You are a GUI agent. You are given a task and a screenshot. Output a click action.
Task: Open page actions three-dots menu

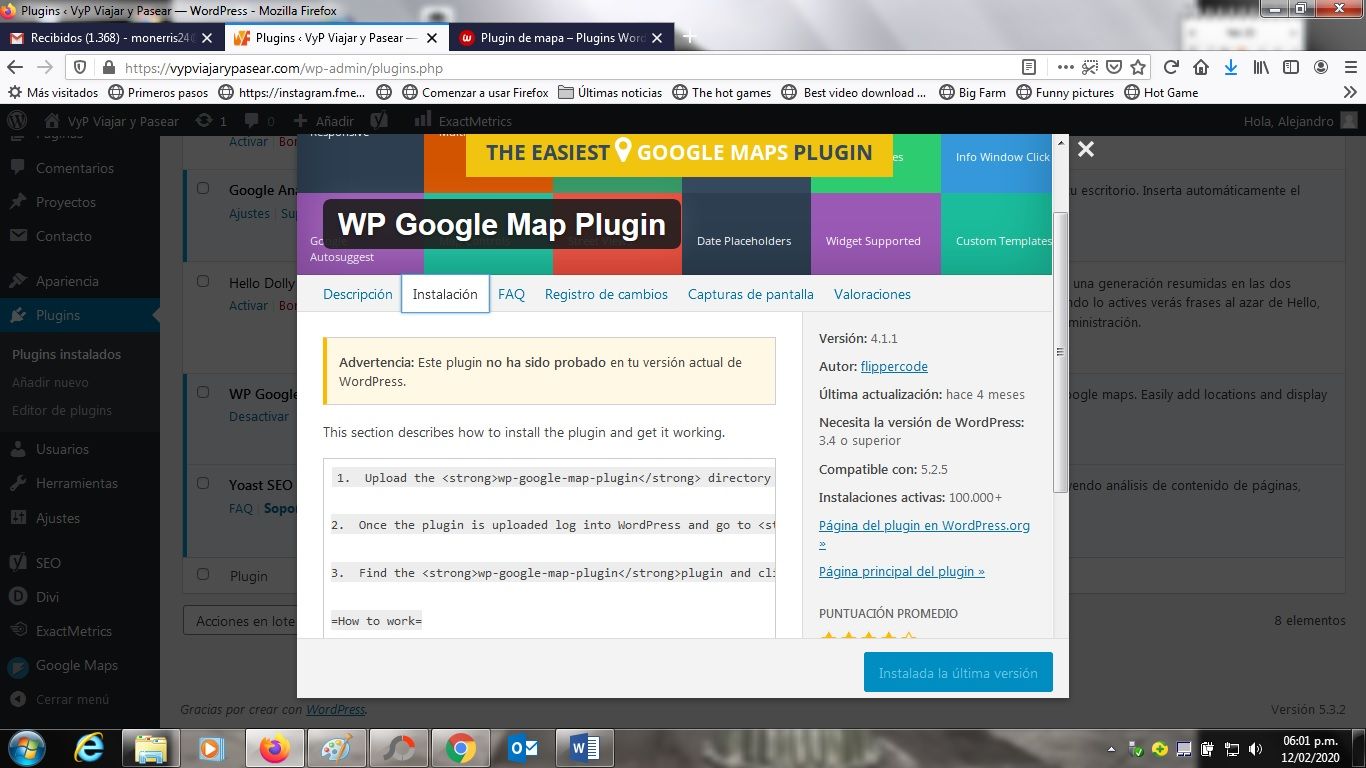pyautogui.click(x=1065, y=67)
